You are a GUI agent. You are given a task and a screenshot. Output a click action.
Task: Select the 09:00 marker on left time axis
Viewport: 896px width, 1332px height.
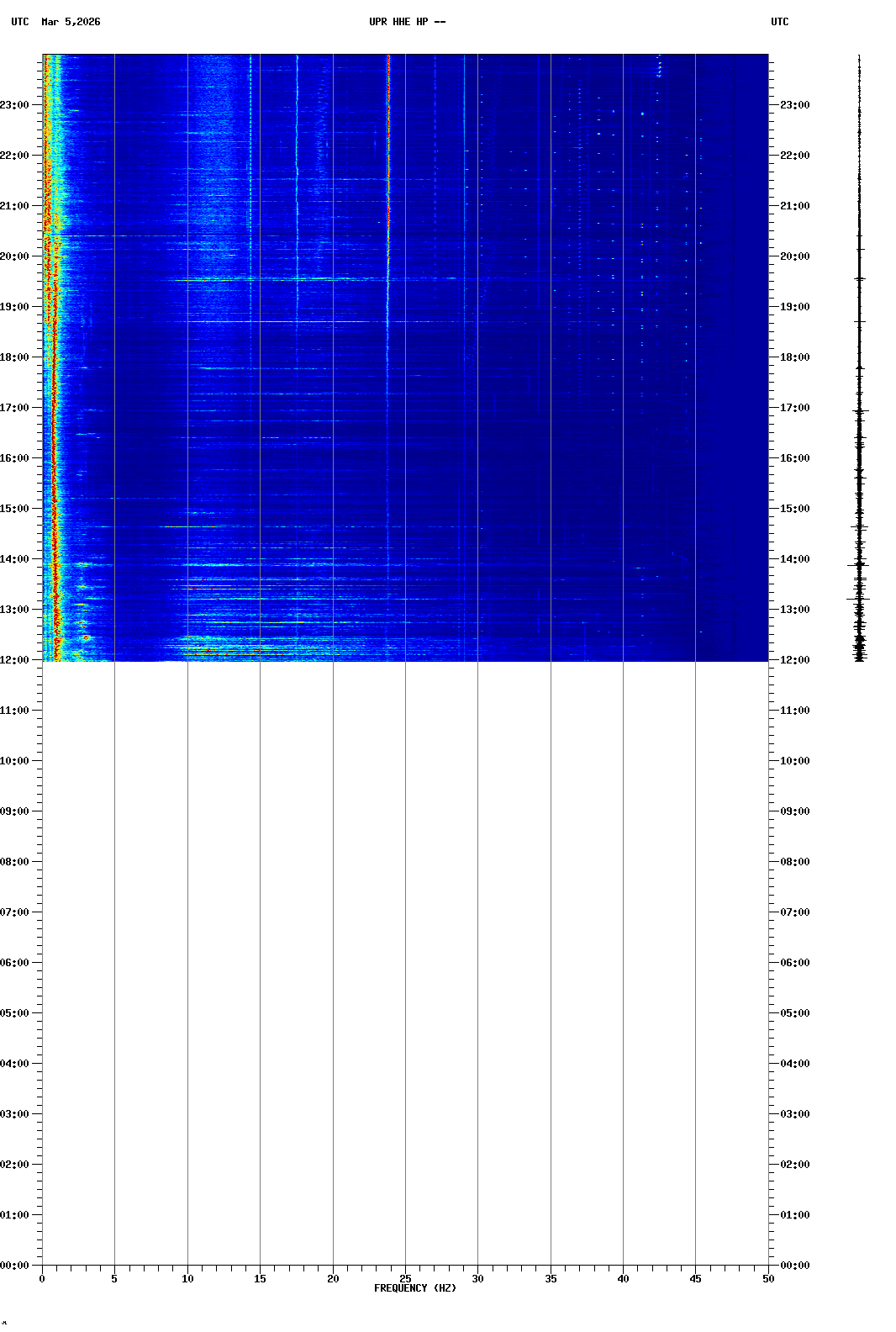click(14, 811)
